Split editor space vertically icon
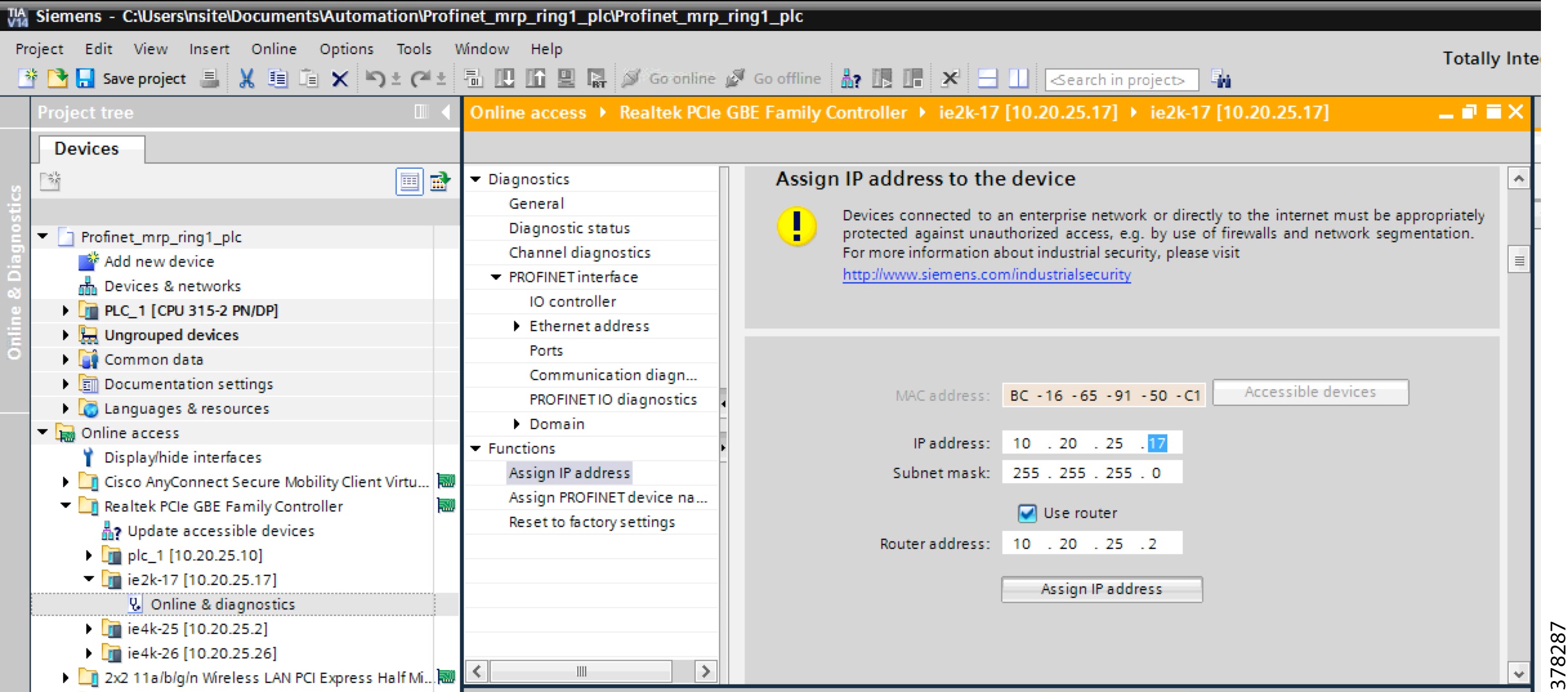Viewport: 1568px width, 692px height. 1018,79
